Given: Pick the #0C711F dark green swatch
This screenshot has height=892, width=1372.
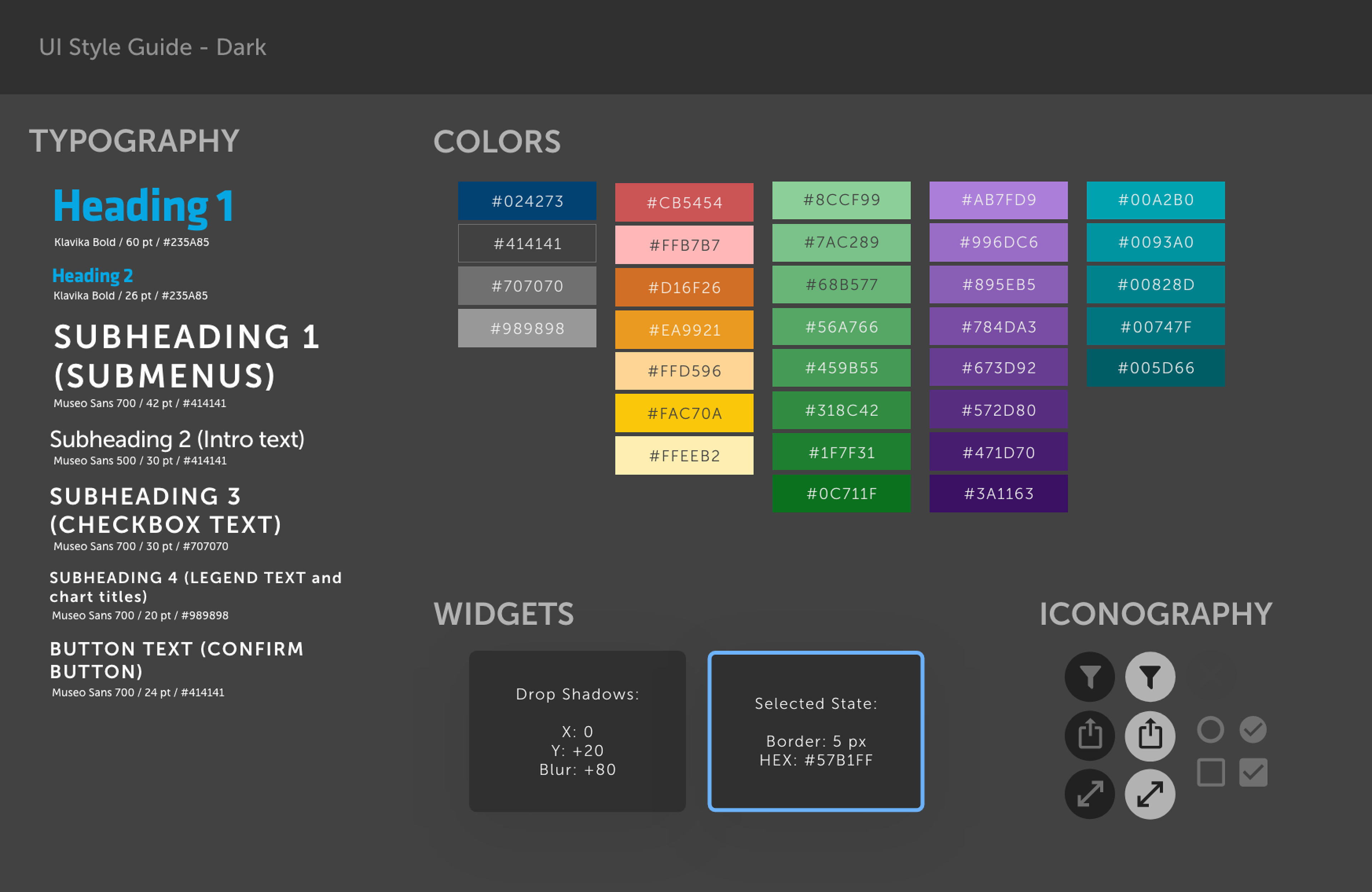Looking at the screenshot, I should tap(842, 494).
